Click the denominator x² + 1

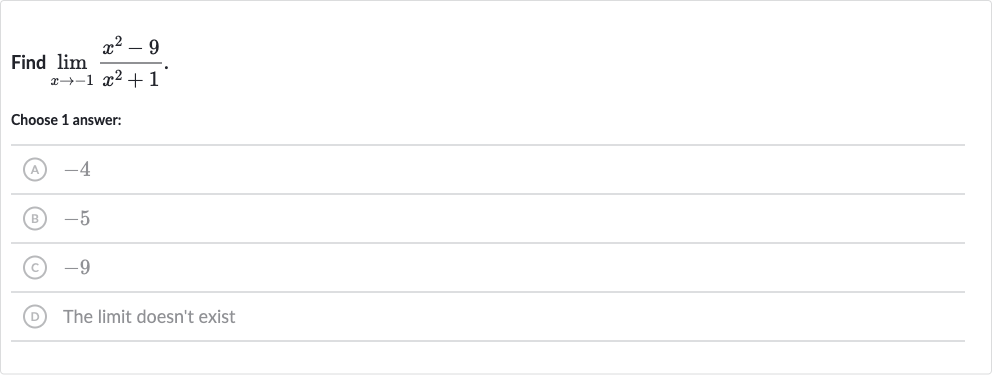point(131,78)
